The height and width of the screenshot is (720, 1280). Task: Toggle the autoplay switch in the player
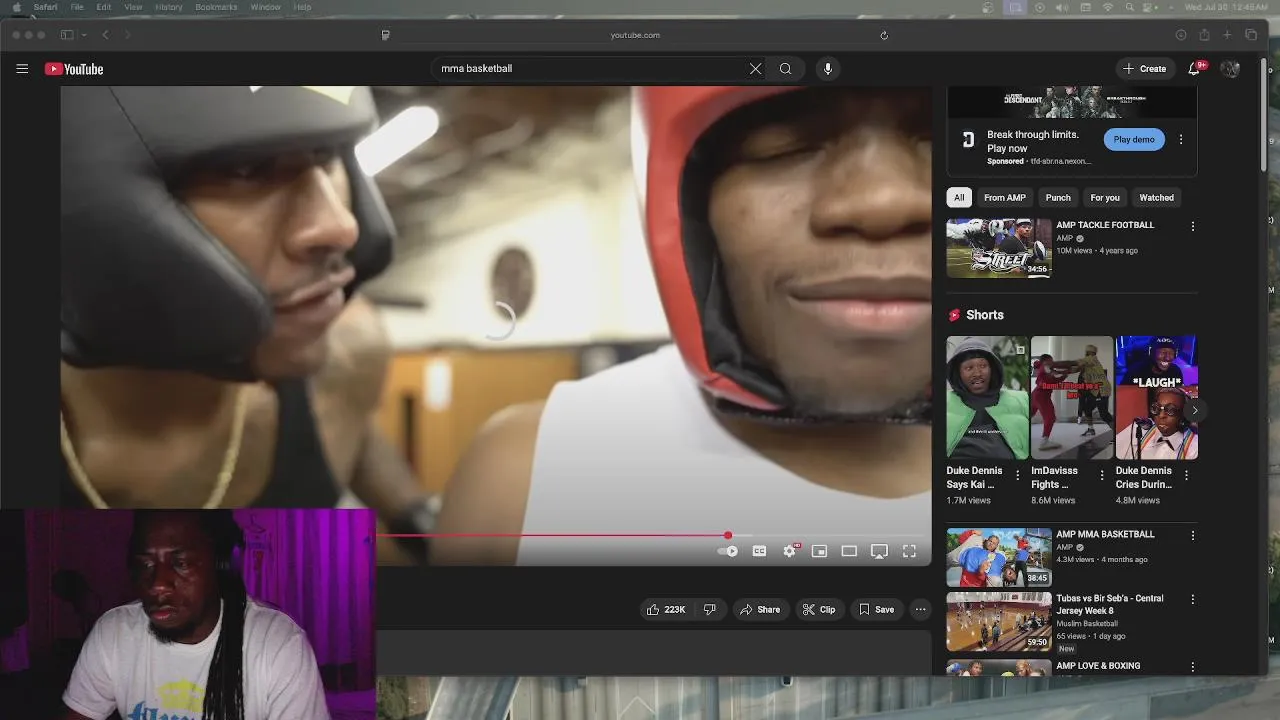tap(728, 551)
